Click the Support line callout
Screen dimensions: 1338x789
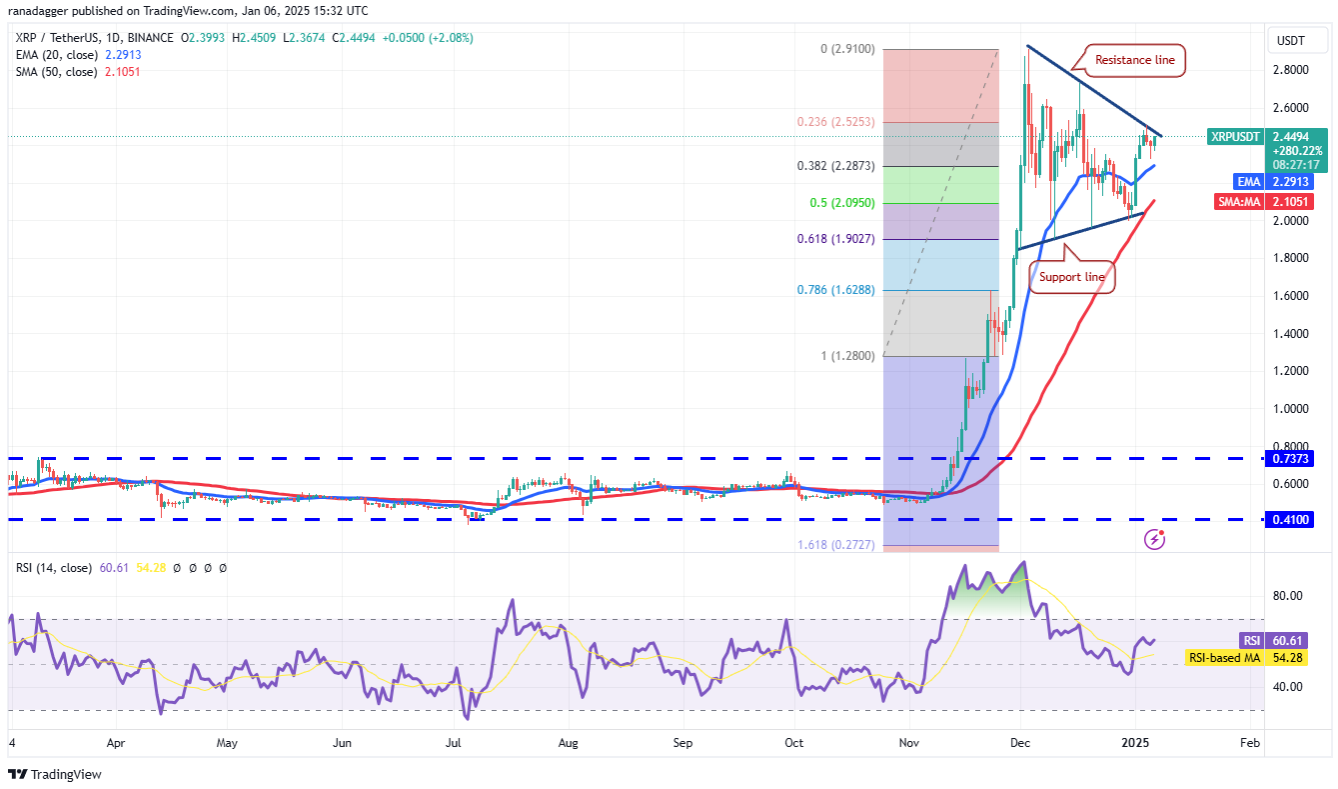coord(1071,277)
